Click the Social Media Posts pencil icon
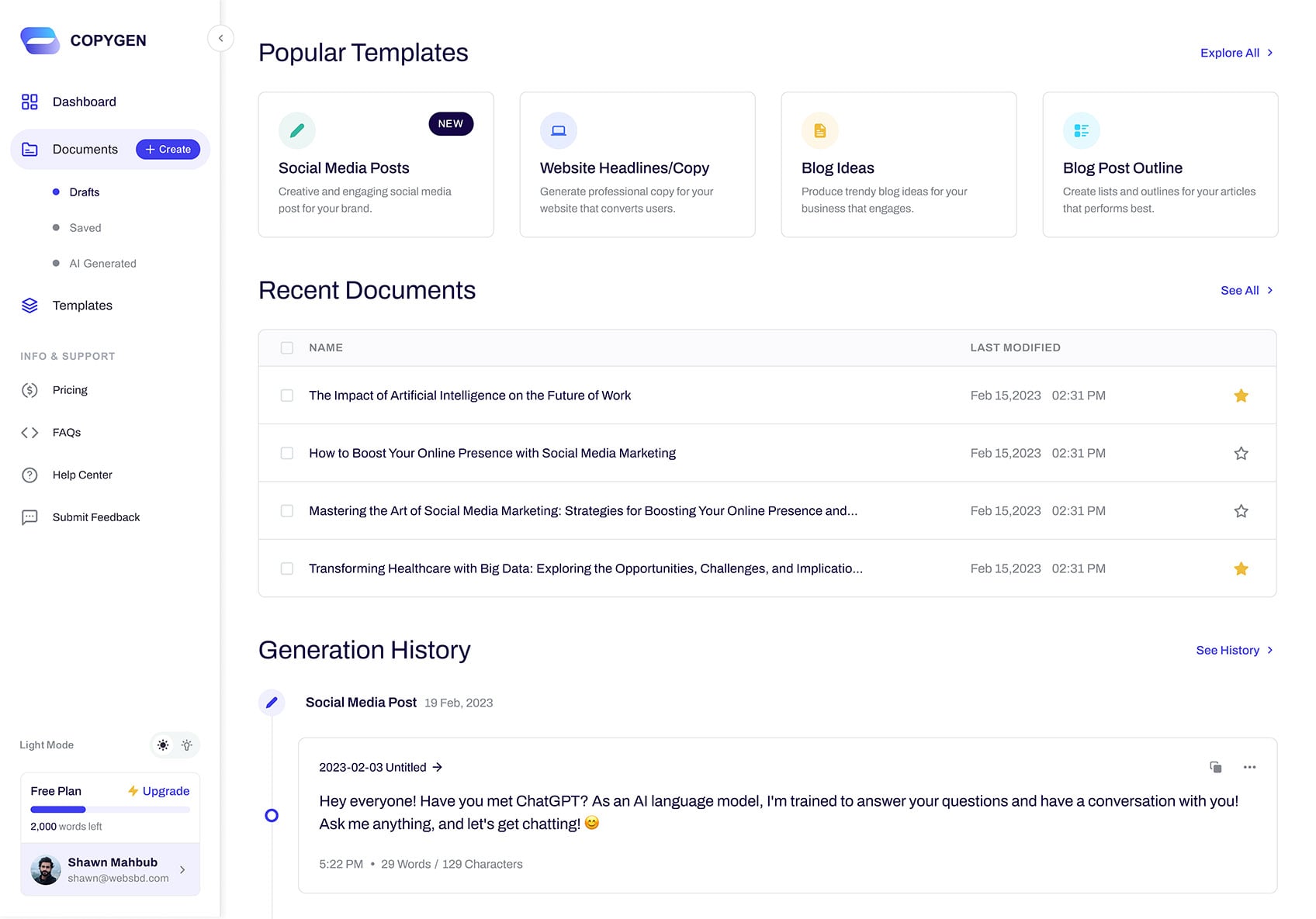Viewport: 1316px width, 919px height. click(296, 131)
